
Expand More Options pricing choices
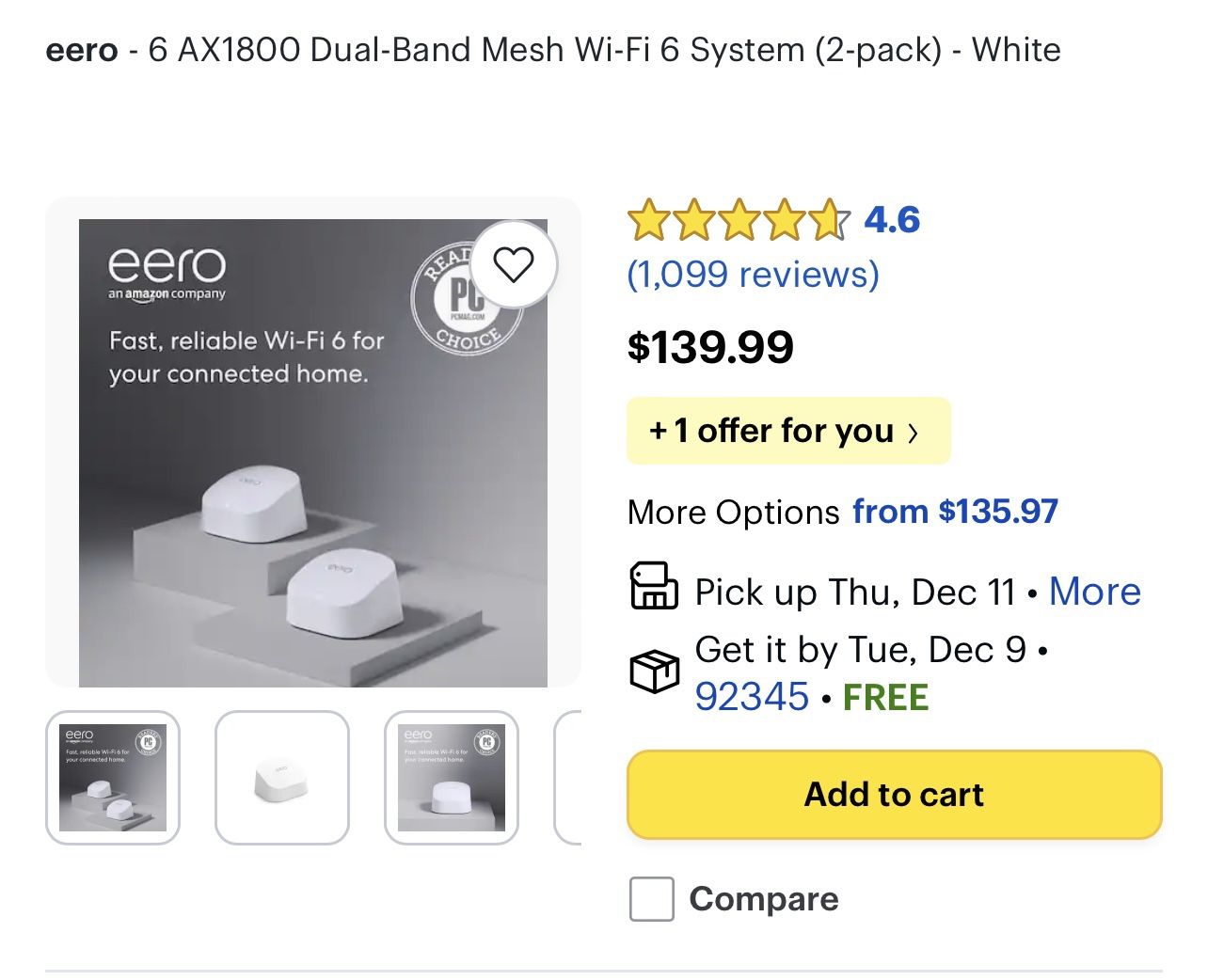point(954,512)
